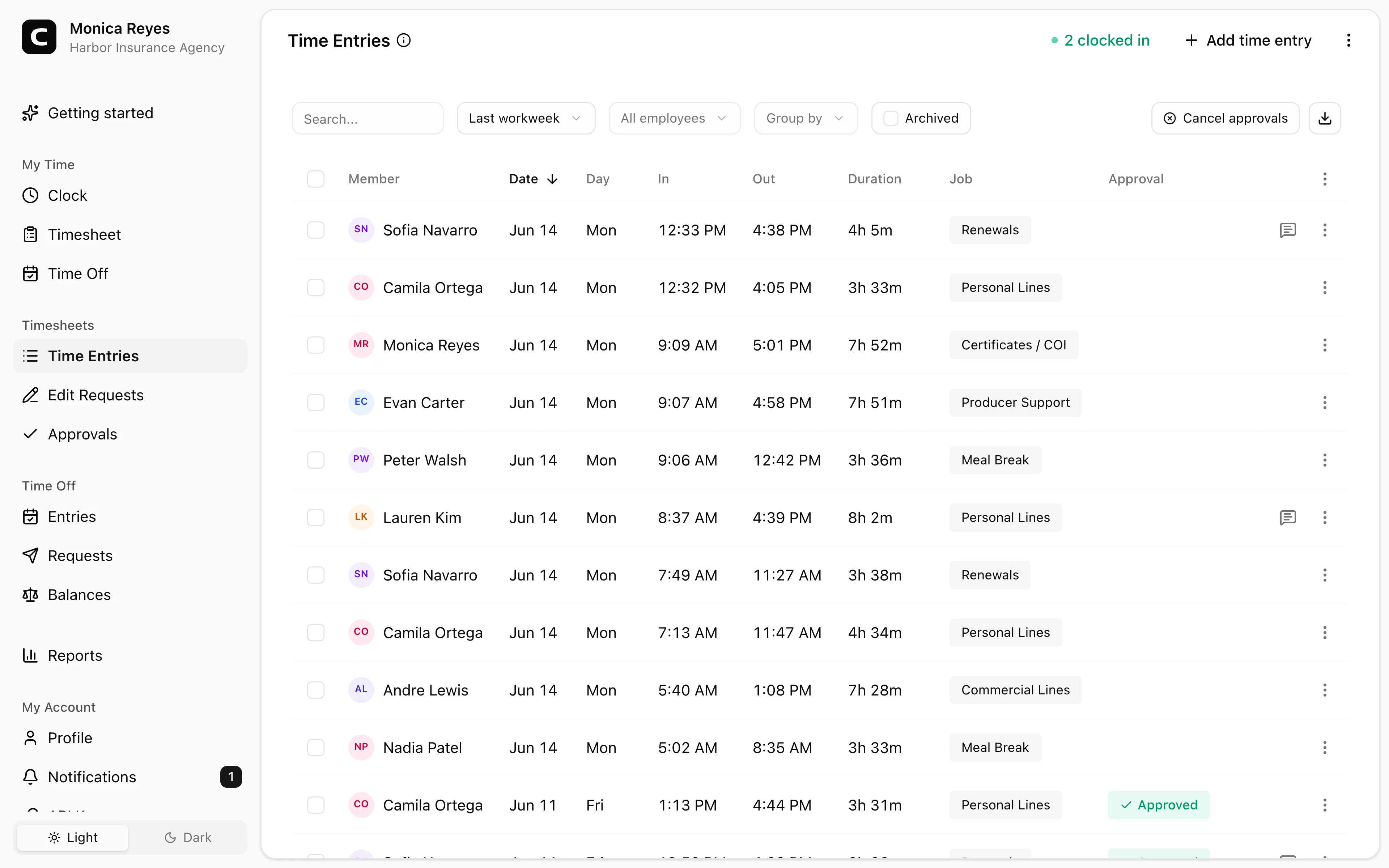Open Getting started in sidebar

tap(130, 113)
